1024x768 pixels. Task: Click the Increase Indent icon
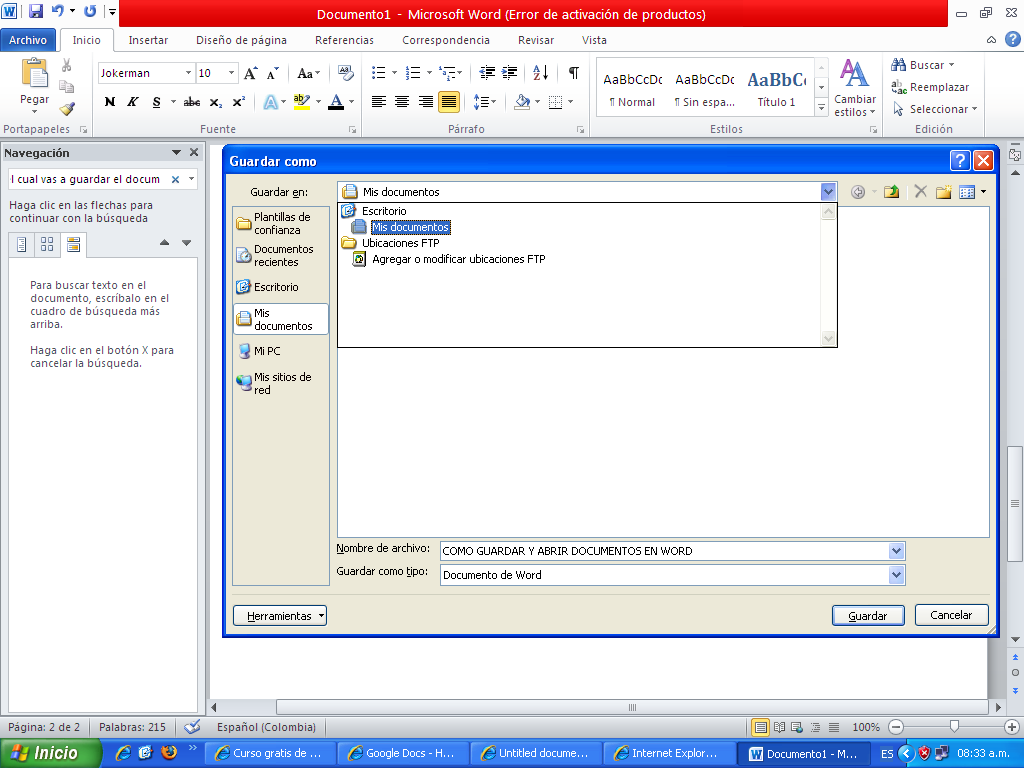pos(509,72)
